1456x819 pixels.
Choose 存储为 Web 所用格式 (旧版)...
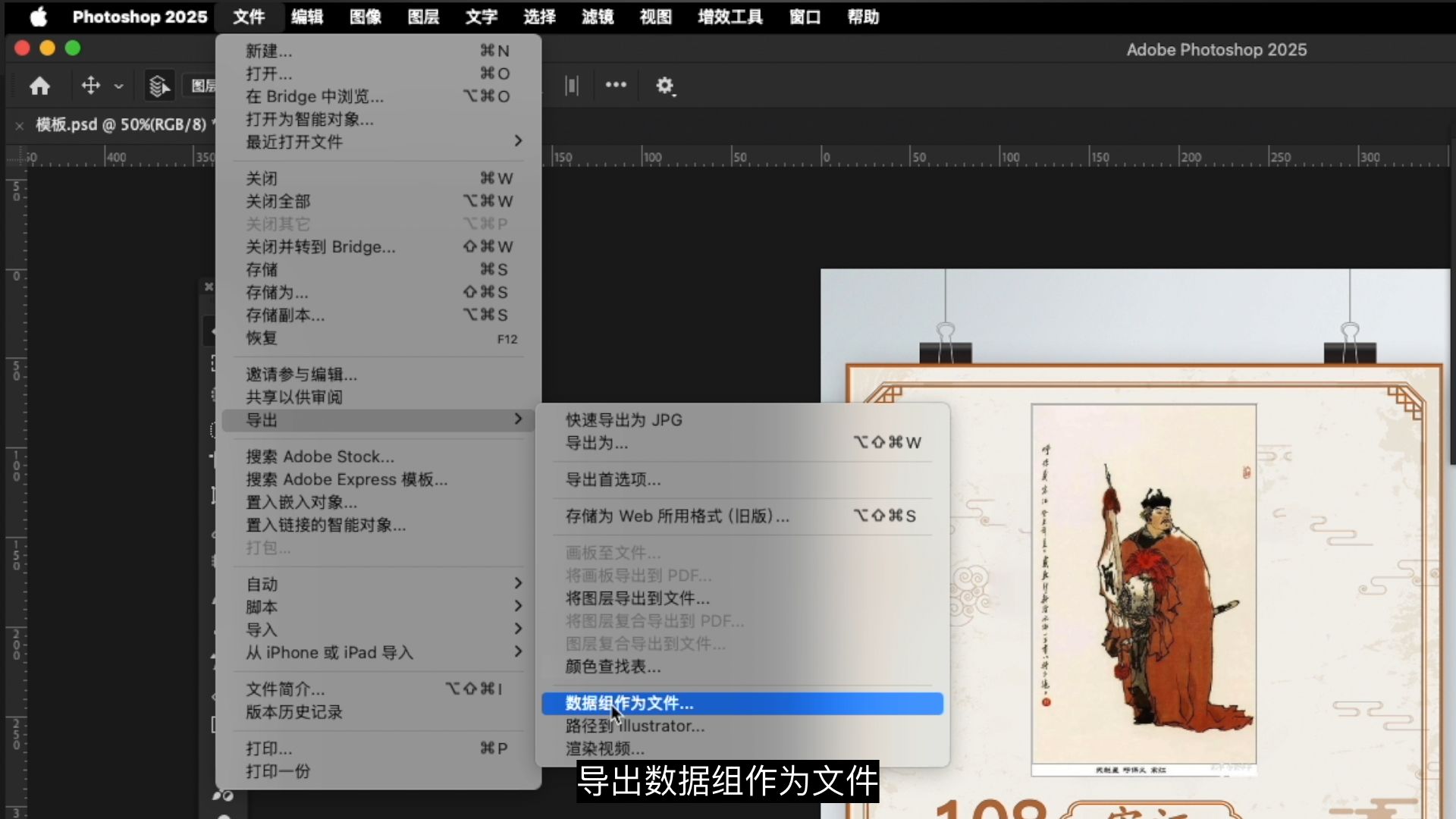point(742,516)
